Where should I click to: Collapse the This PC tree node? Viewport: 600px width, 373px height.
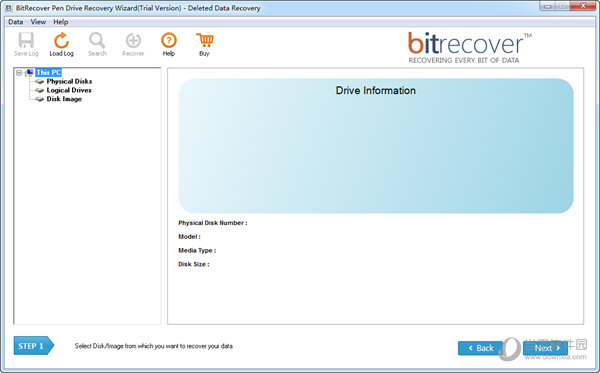pyautogui.click(x=19, y=73)
